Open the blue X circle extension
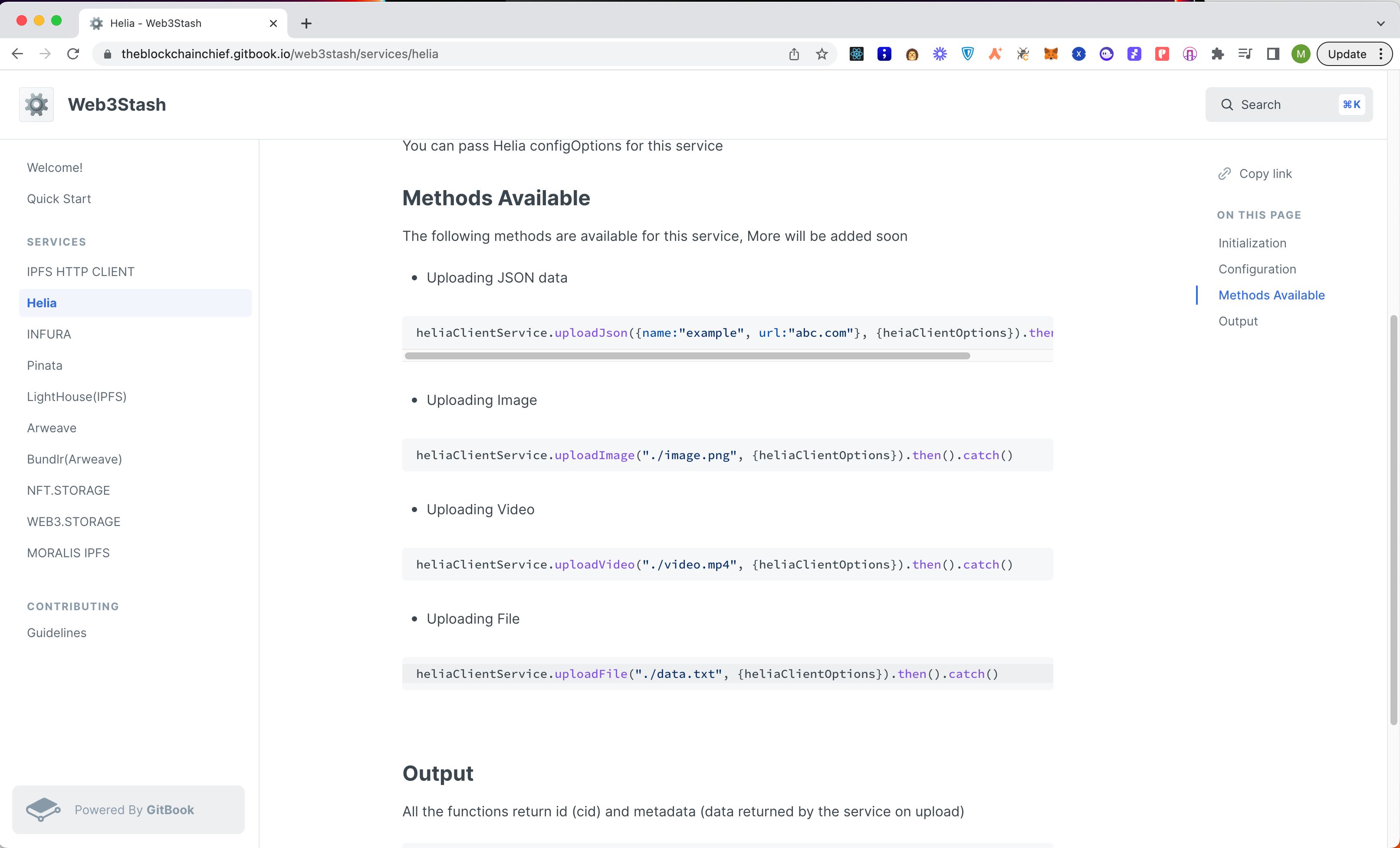Screen dimensions: 1400x848 pos(1078,54)
